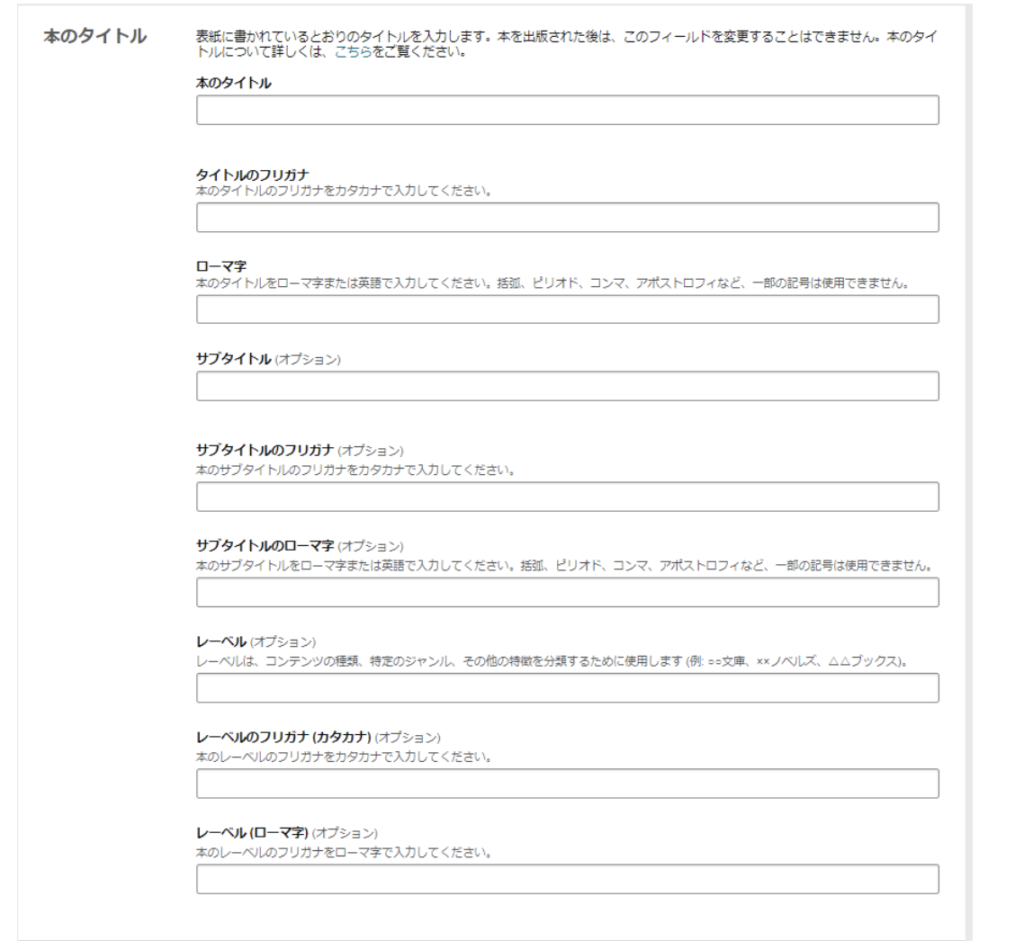
Task: Click the レーベルのフリガナ (カタカナ) label text
Action: tap(318, 737)
